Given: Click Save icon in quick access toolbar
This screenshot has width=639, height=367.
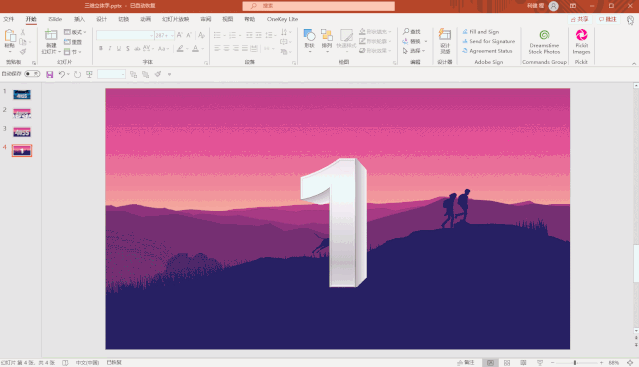Looking at the screenshot, I should [49, 74].
